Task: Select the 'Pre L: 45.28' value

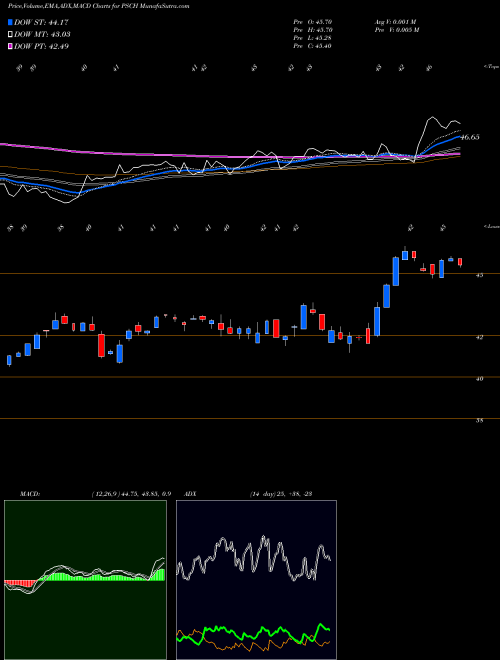Action: [313, 37]
